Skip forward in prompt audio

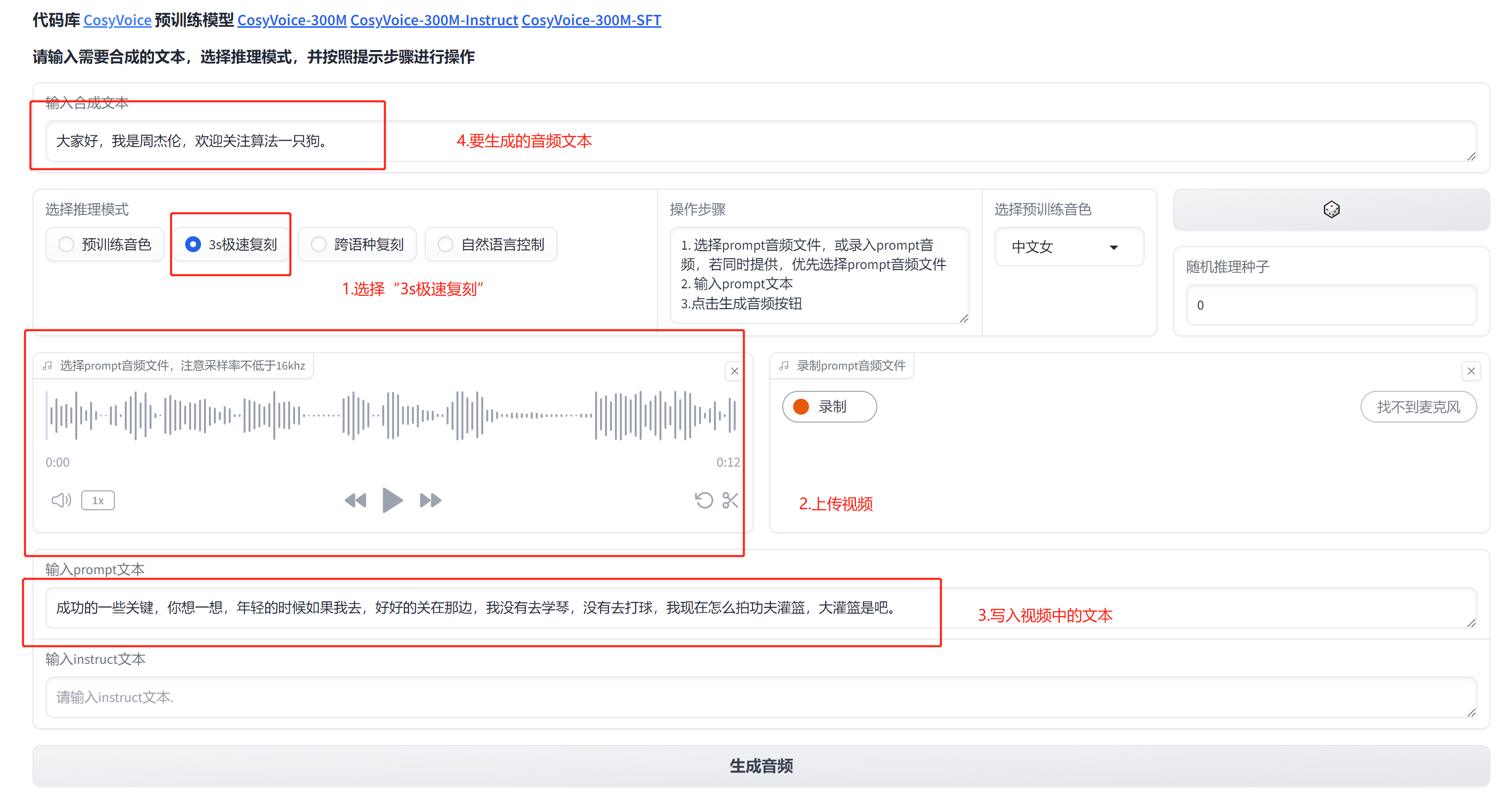tap(430, 500)
